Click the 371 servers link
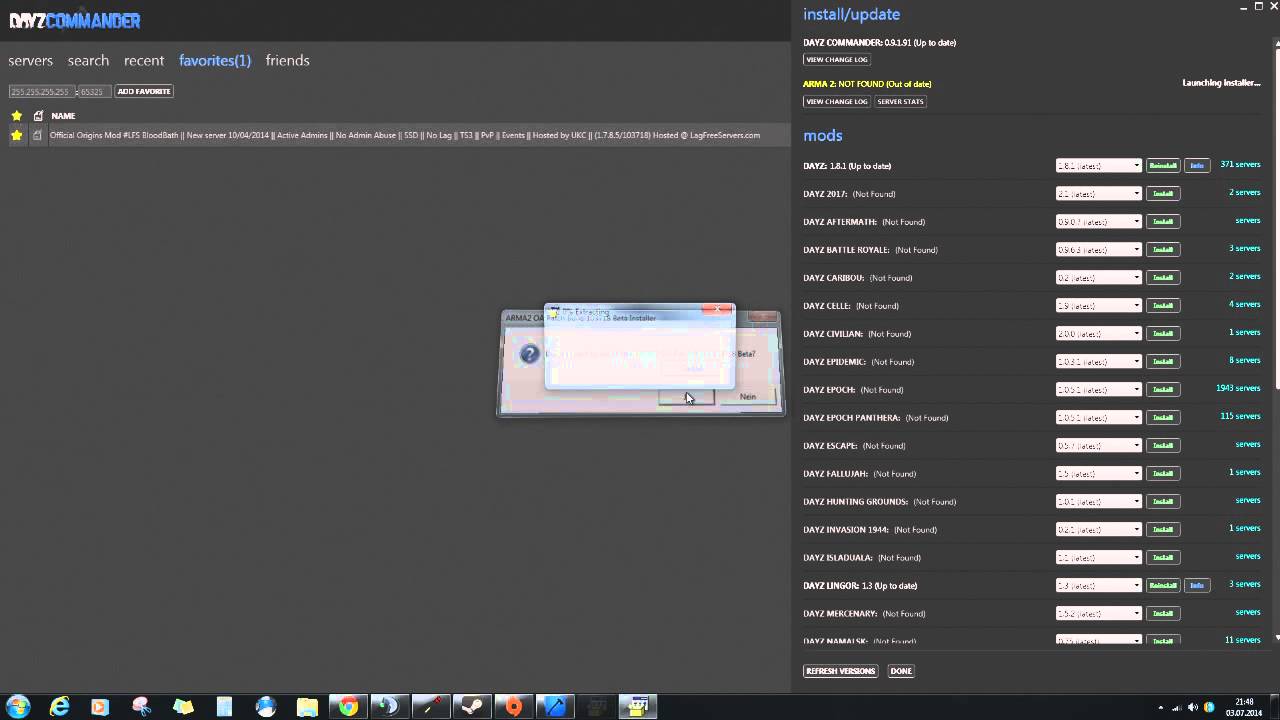The height and width of the screenshot is (720, 1280). coord(1240,165)
